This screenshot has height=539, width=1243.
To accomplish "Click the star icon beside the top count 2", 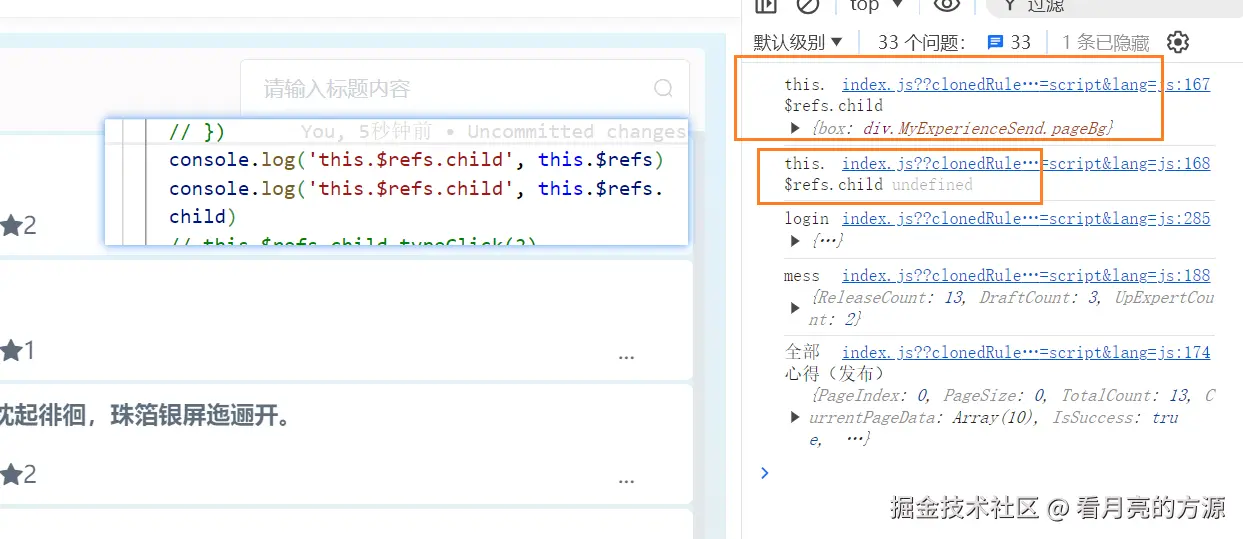I will (10, 225).
